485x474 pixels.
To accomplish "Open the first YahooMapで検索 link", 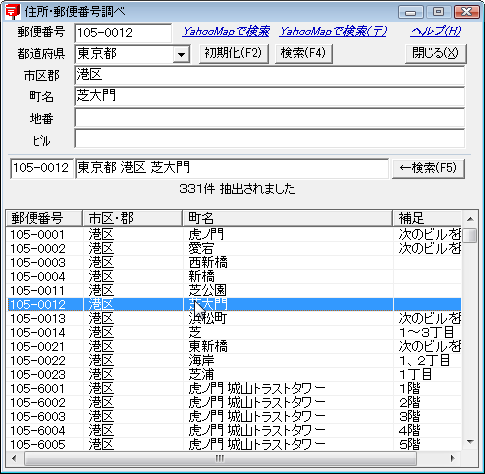I will 226,31.
